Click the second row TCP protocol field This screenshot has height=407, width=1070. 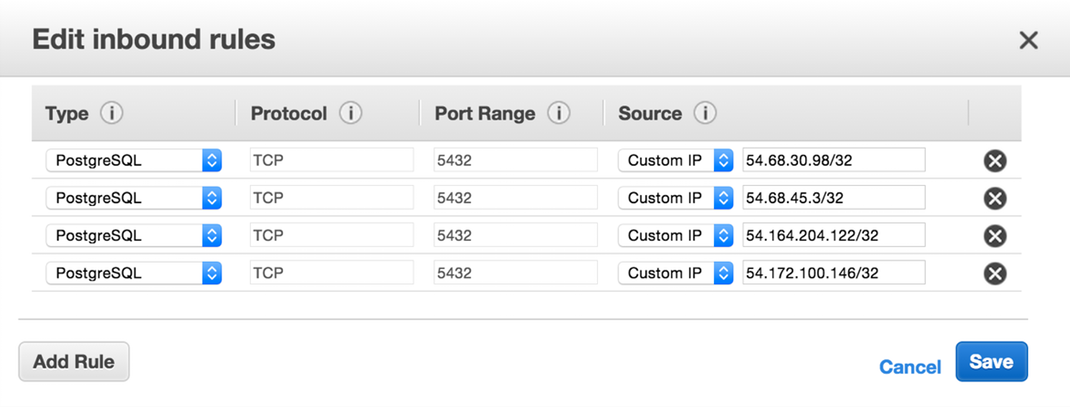click(331, 198)
